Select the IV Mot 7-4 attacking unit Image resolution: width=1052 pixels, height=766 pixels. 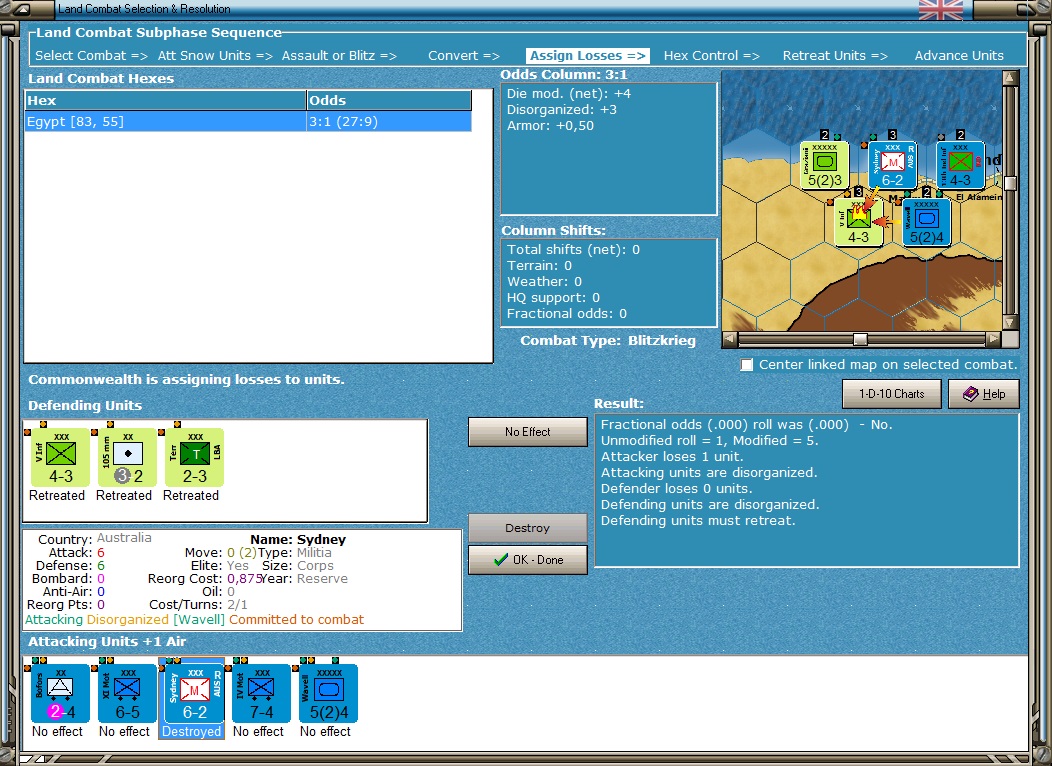tap(262, 694)
